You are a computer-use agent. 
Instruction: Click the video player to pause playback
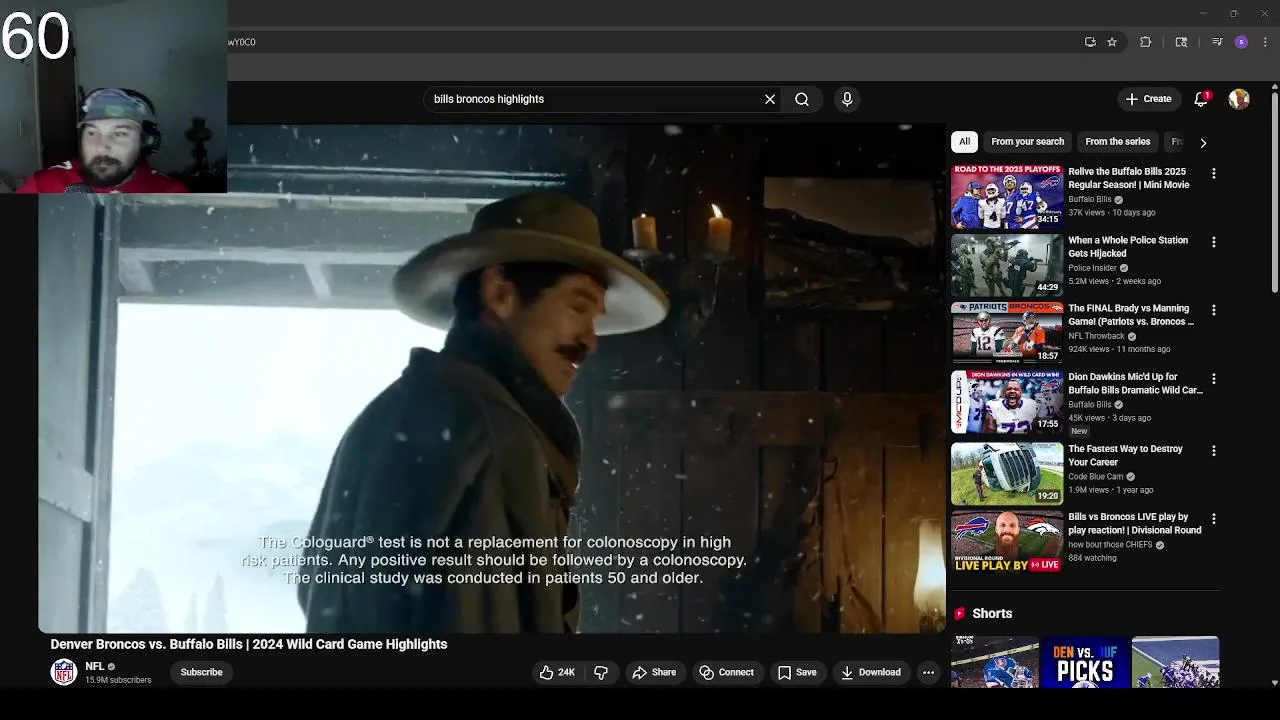491,378
